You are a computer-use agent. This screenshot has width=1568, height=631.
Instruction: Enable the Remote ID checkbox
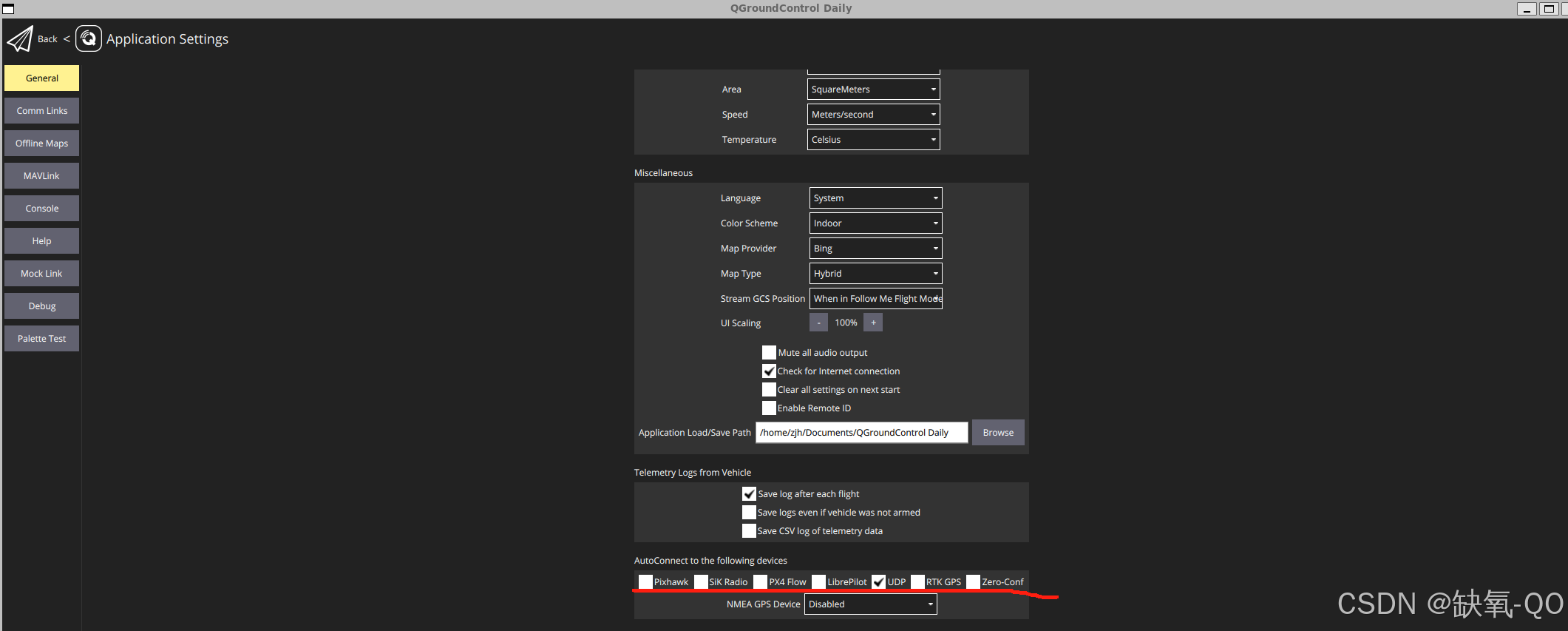[769, 408]
